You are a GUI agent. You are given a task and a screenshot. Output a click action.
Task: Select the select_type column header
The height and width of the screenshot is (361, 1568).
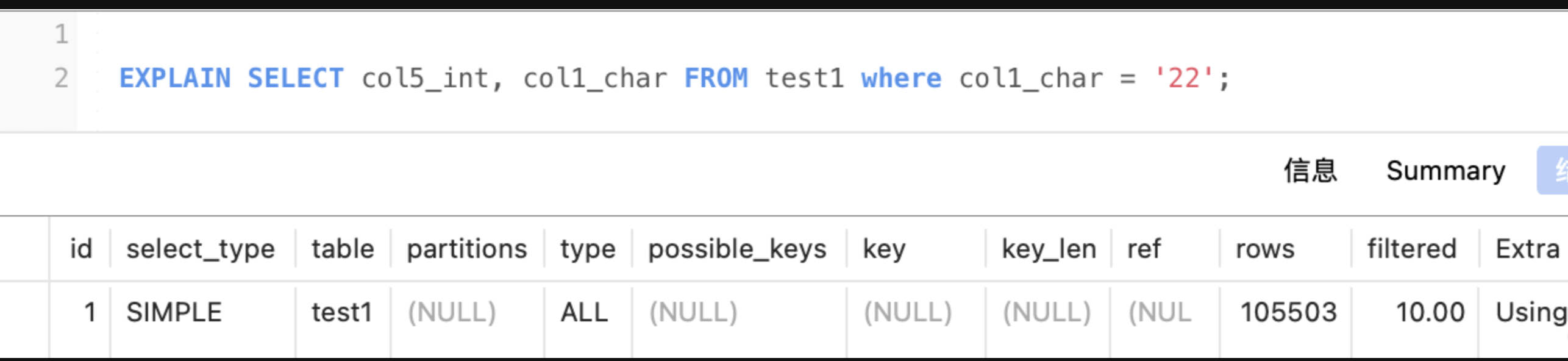pos(201,249)
